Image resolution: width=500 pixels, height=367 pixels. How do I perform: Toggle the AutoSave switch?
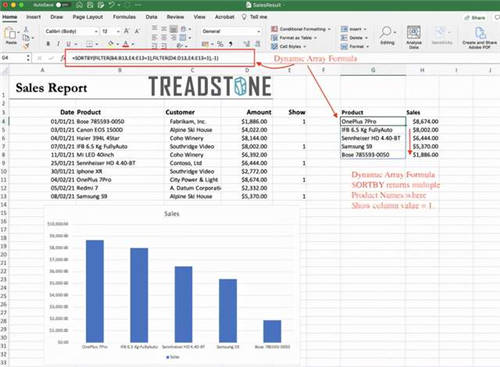coord(62,5)
